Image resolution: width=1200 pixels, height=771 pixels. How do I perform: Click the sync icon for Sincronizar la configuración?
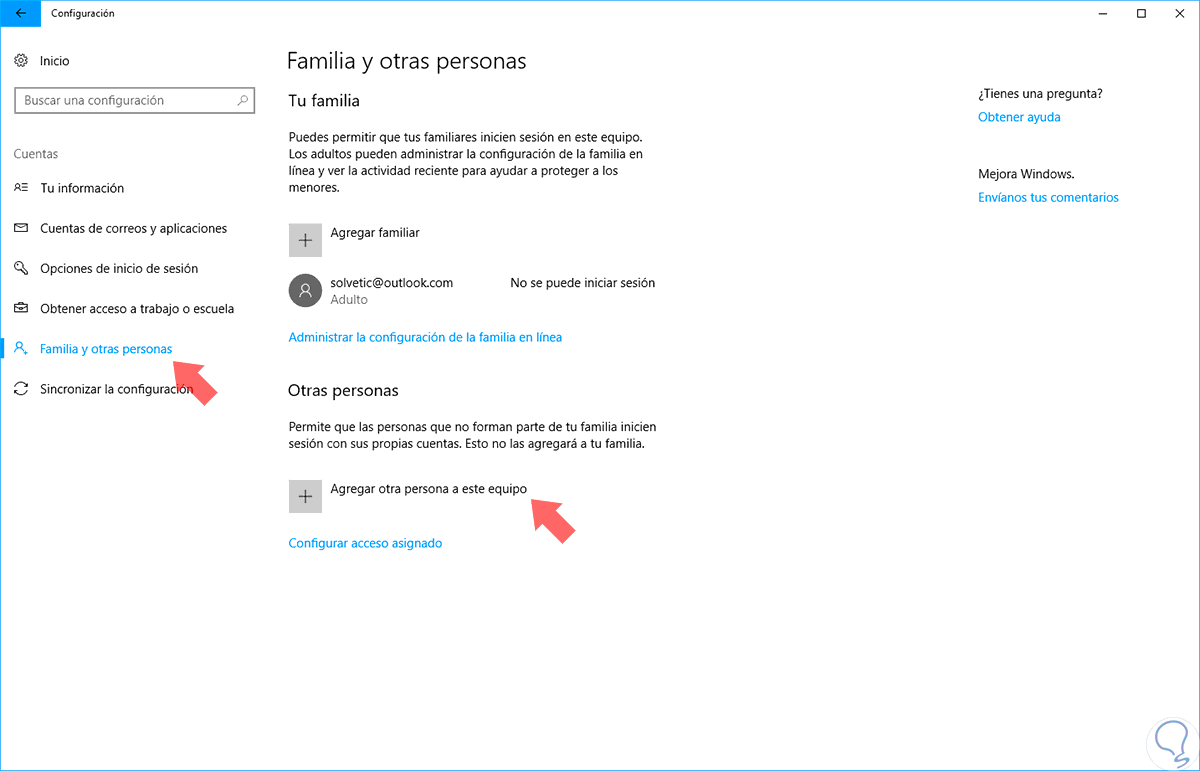pyautogui.click(x=21, y=389)
